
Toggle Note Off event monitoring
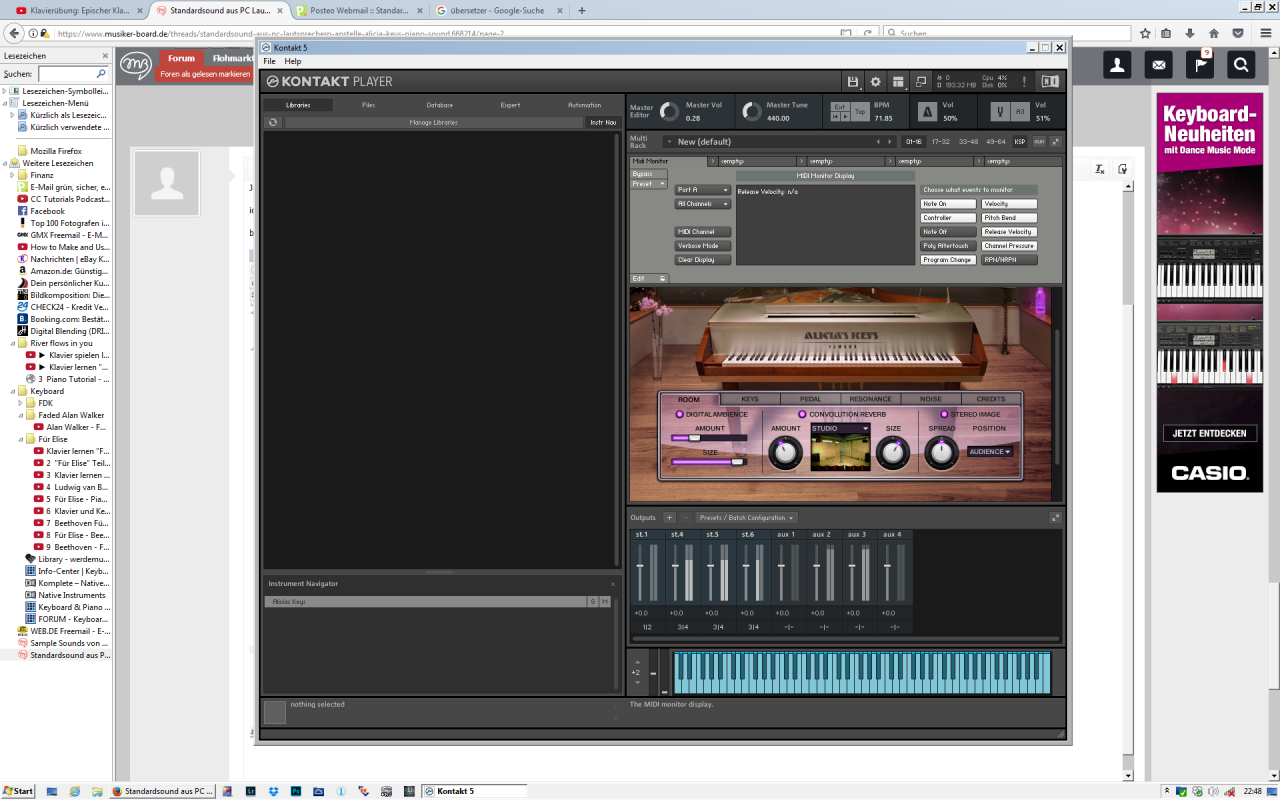[948, 232]
